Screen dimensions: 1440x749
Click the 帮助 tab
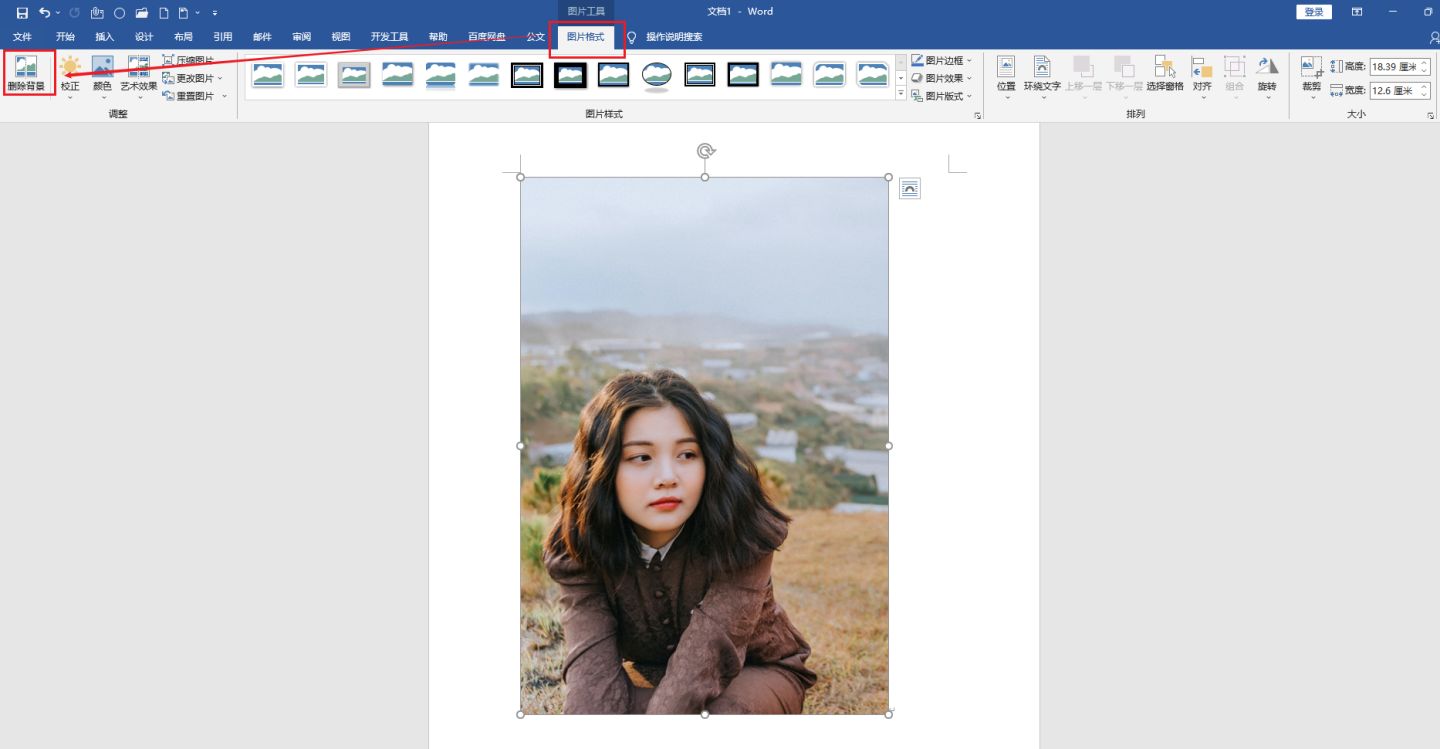[438, 37]
